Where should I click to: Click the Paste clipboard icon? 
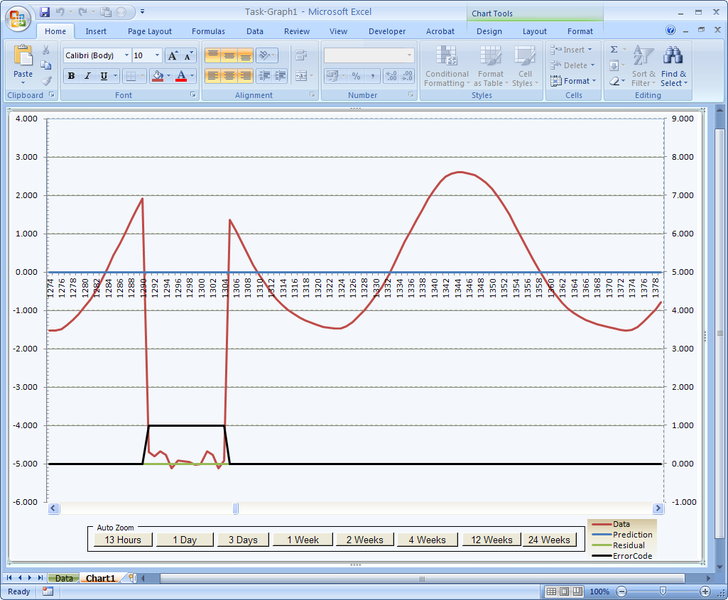pos(22,56)
